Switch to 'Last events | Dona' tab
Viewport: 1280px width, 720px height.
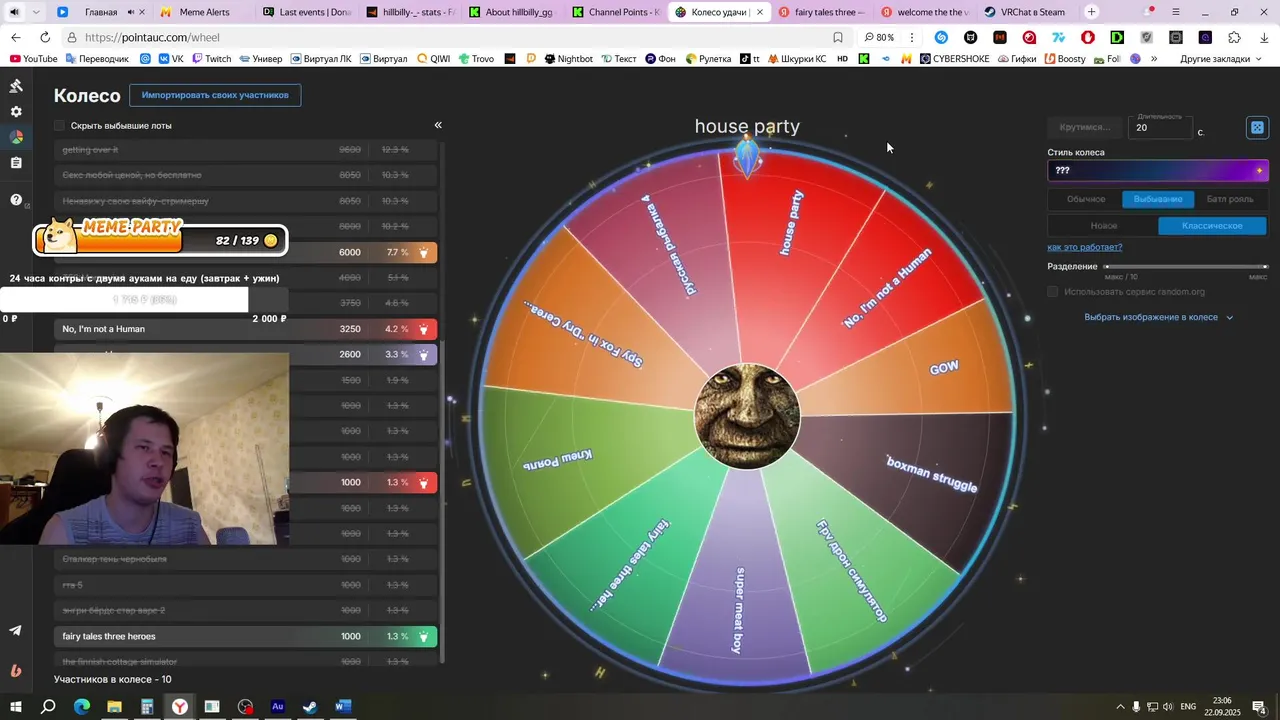[305, 12]
